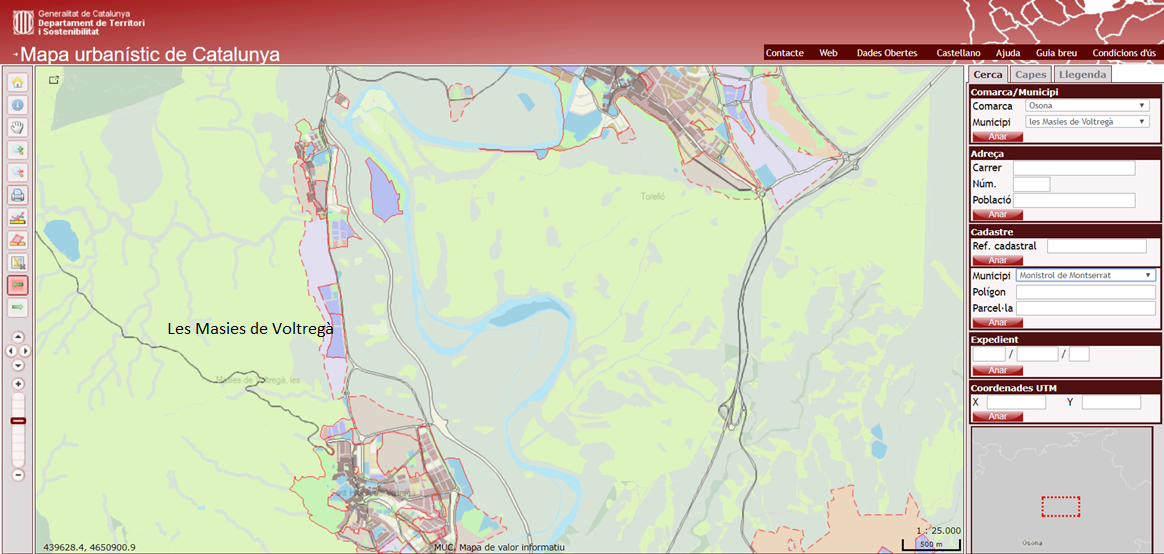Open the Dades Obertes link
Viewport: 1164px width, 554px height.
(x=886, y=53)
